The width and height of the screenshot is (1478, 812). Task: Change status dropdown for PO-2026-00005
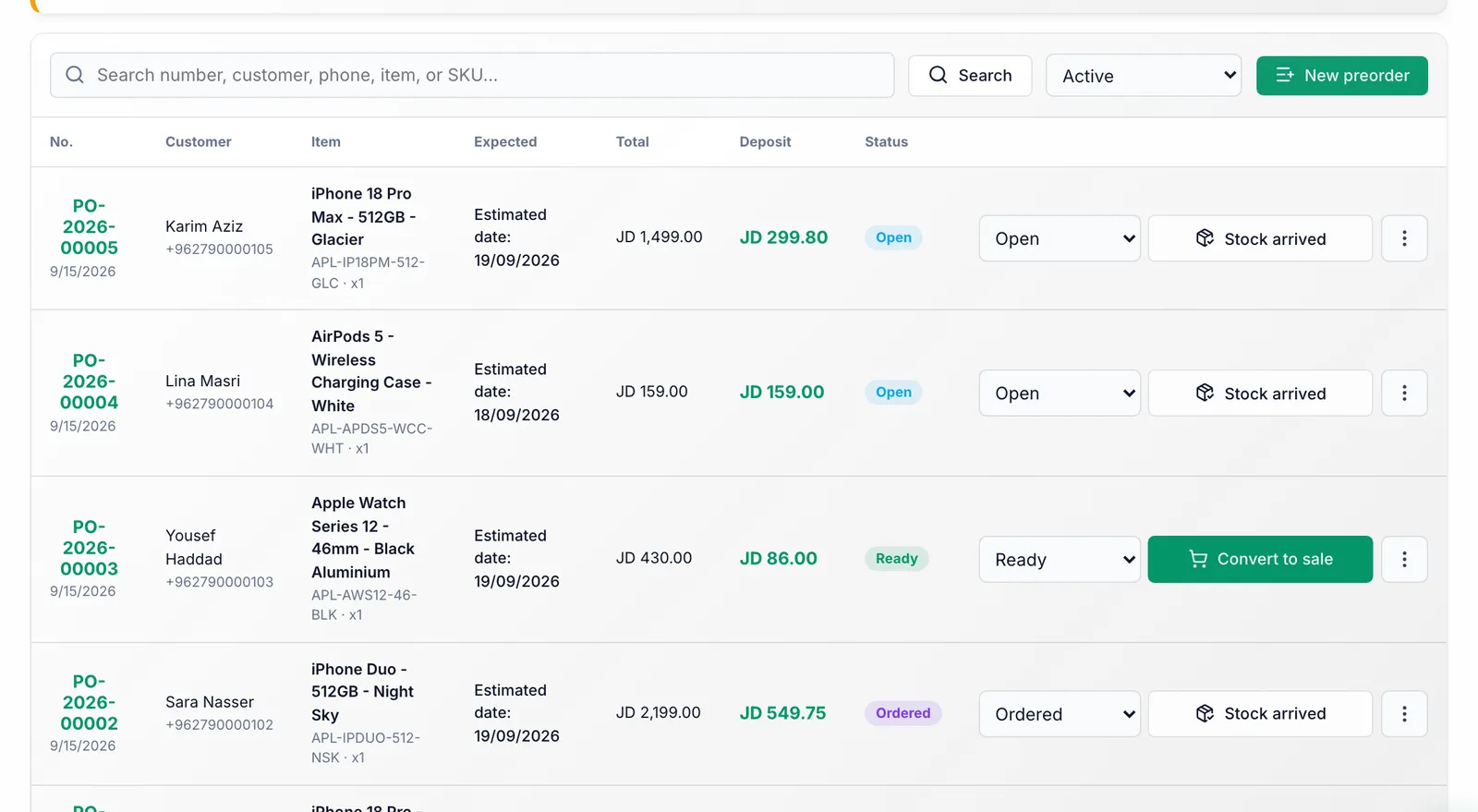click(1060, 238)
